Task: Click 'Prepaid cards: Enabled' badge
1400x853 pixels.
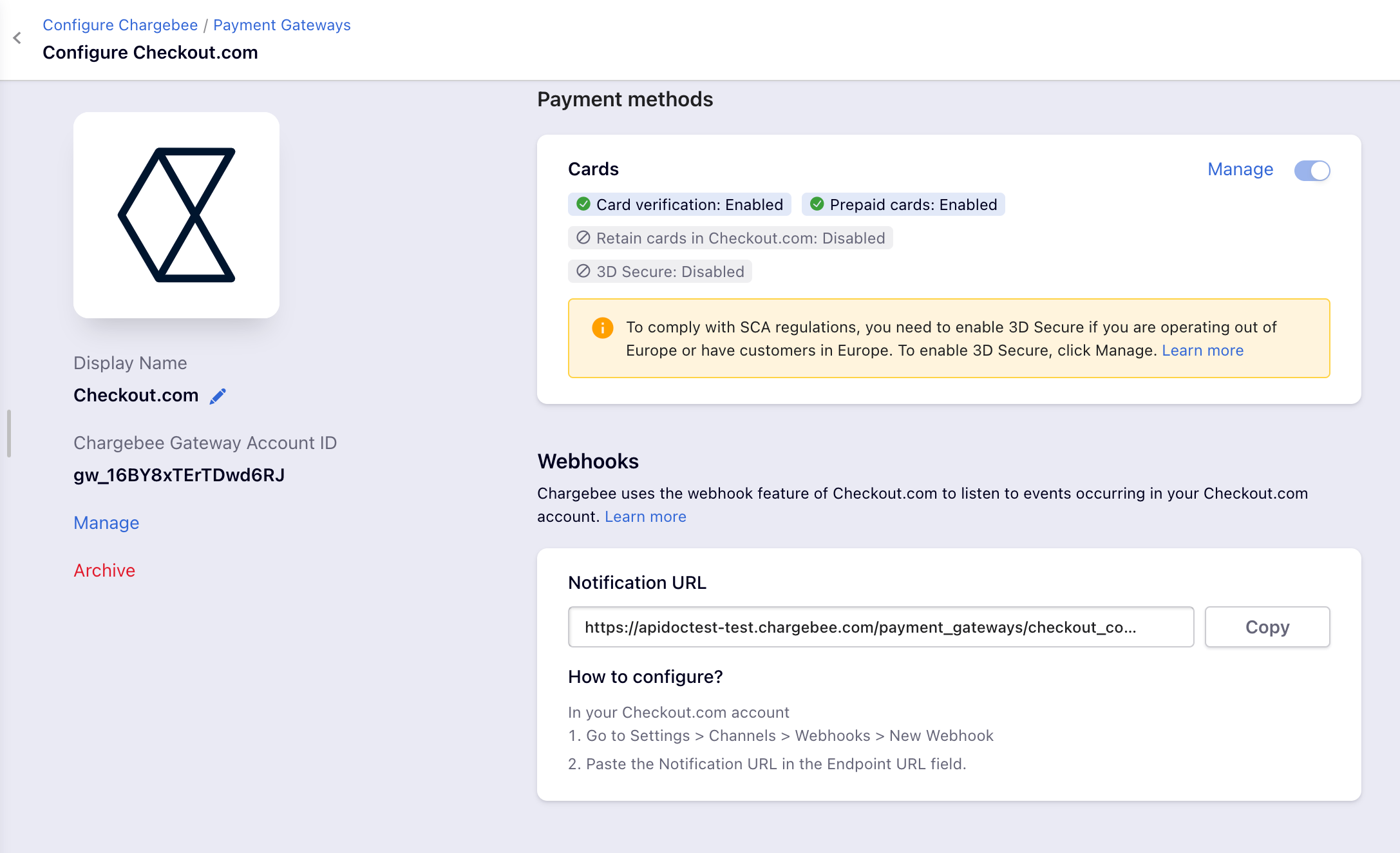Action: click(x=903, y=204)
